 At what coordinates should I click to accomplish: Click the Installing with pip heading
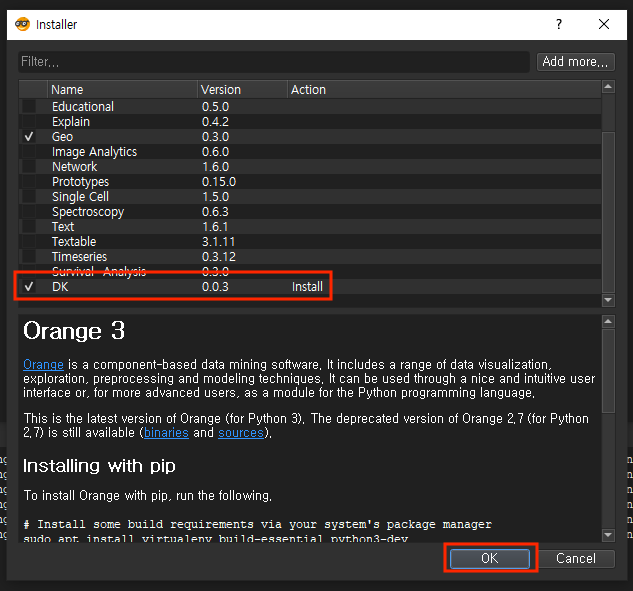99,466
